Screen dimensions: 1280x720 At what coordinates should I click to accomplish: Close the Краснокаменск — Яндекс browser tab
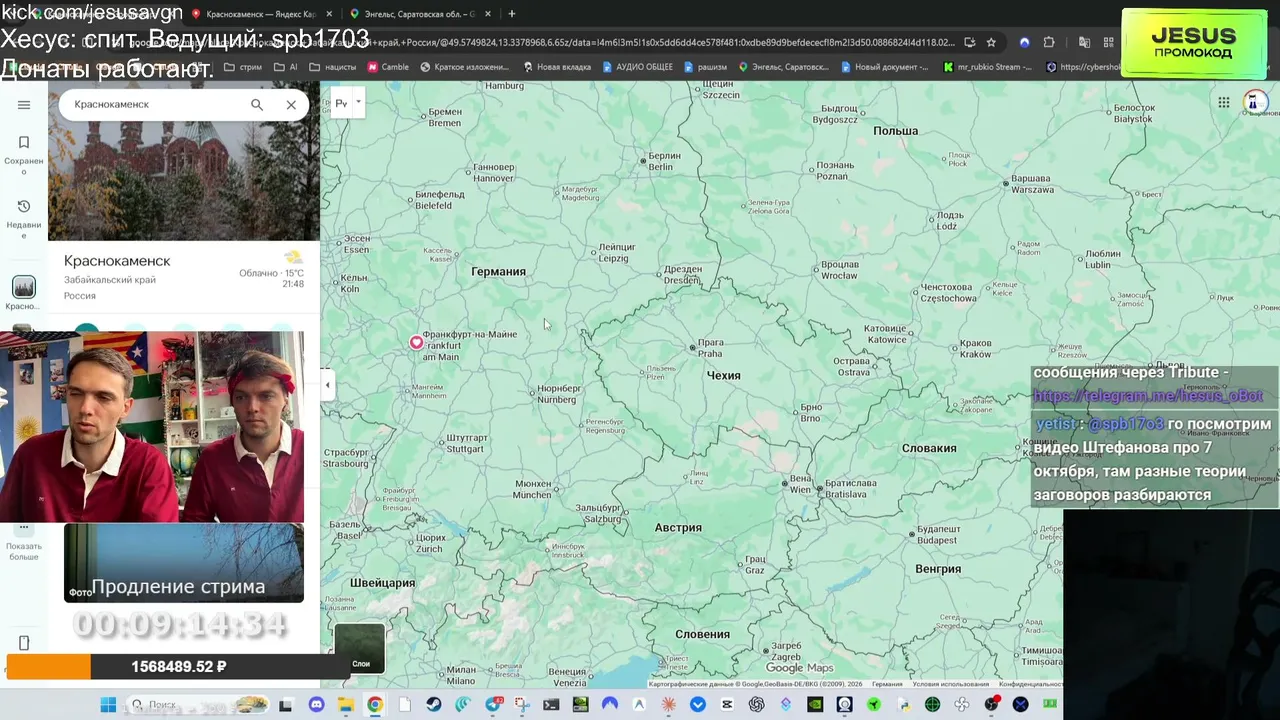[x=329, y=14]
